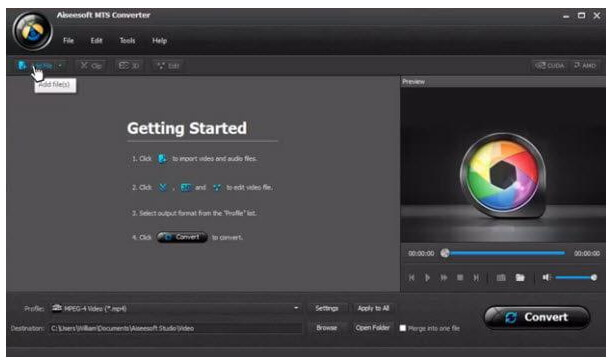This screenshot has height=362, width=611.
Task: Open the Clip tool
Action: [91, 66]
